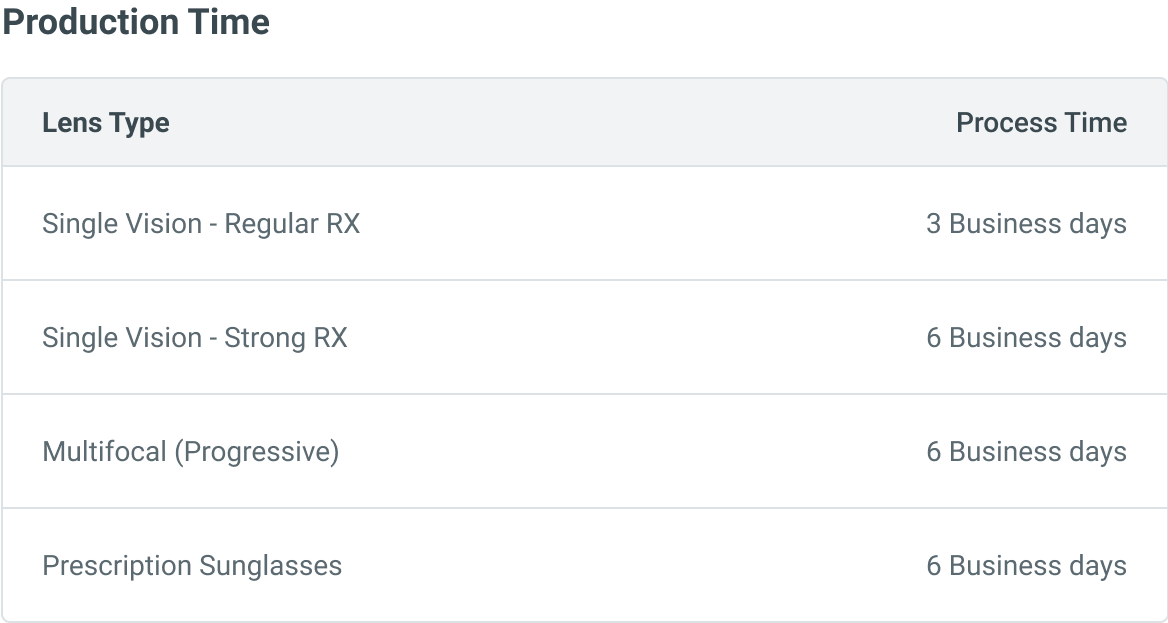Screen dimensions: 1168x623
Task: Click the Single Vision - Regular RX row label
Action: pyautogui.click(x=201, y=224)
